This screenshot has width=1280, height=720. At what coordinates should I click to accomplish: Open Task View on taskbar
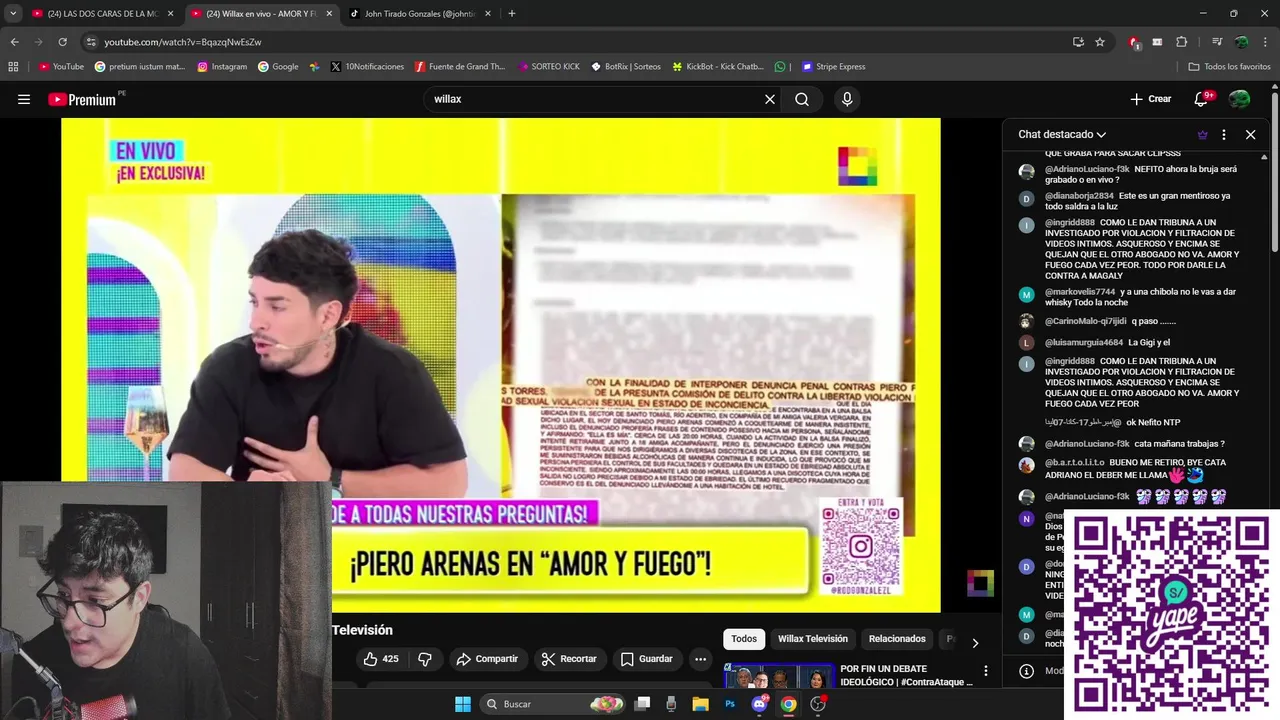(642, 704)
